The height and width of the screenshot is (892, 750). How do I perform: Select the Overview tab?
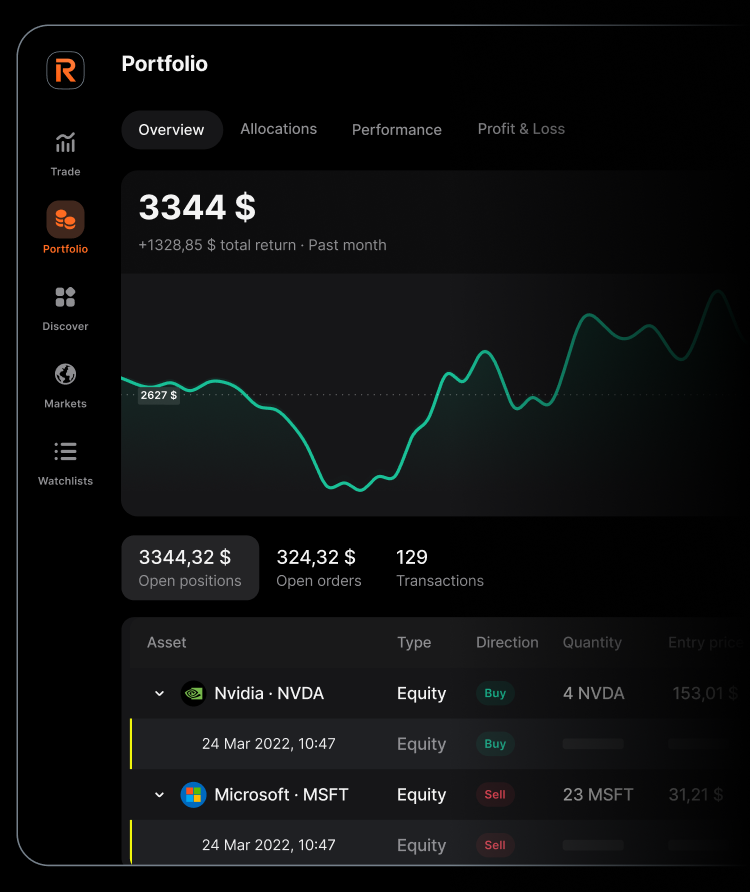[171, 130]
